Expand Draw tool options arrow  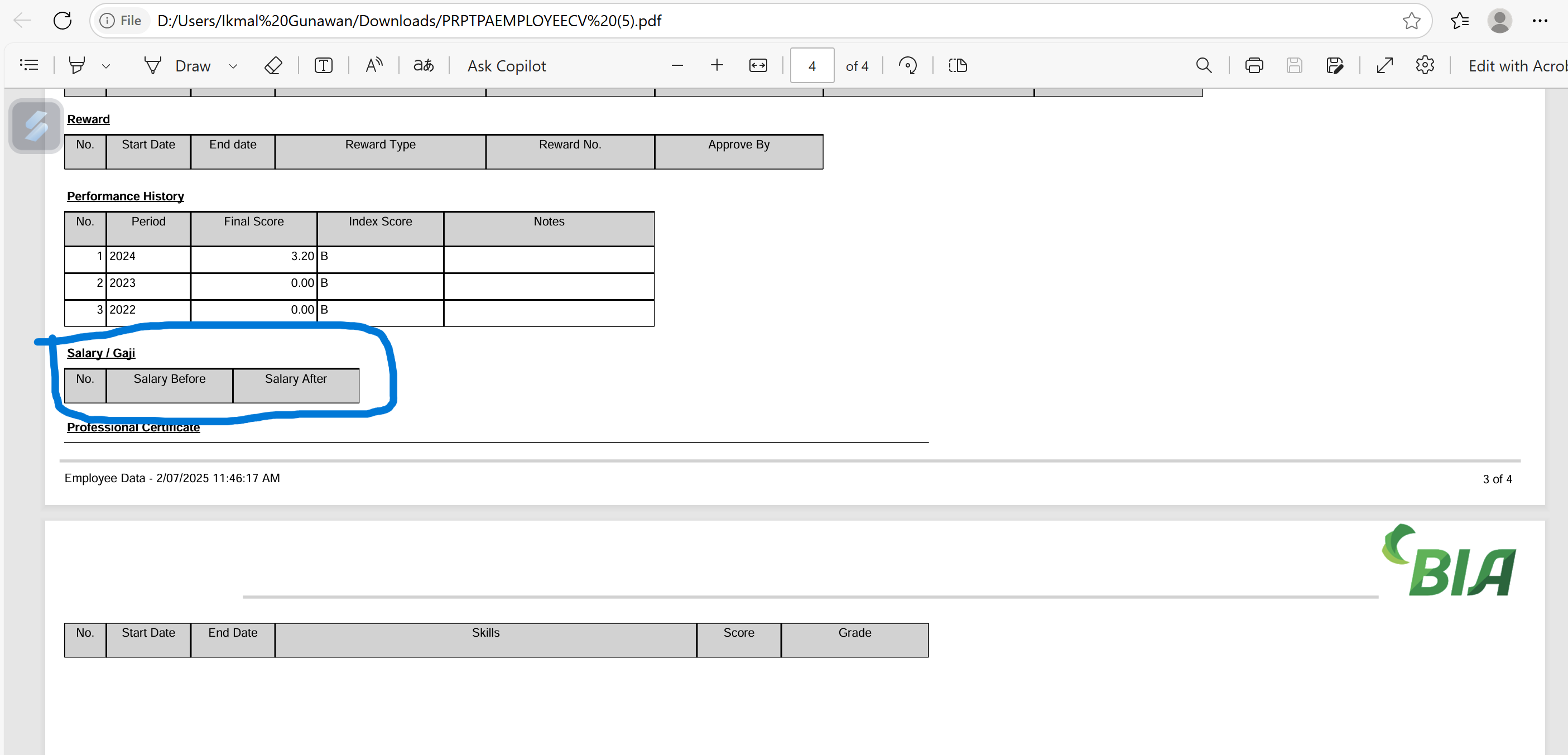click(233, 66)
